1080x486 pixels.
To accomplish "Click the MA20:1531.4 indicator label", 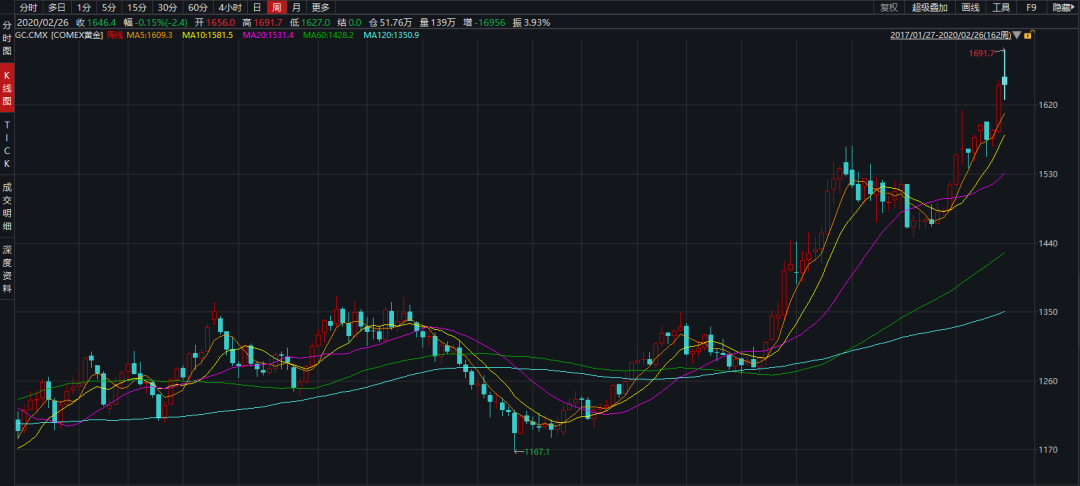I will 268,34.
